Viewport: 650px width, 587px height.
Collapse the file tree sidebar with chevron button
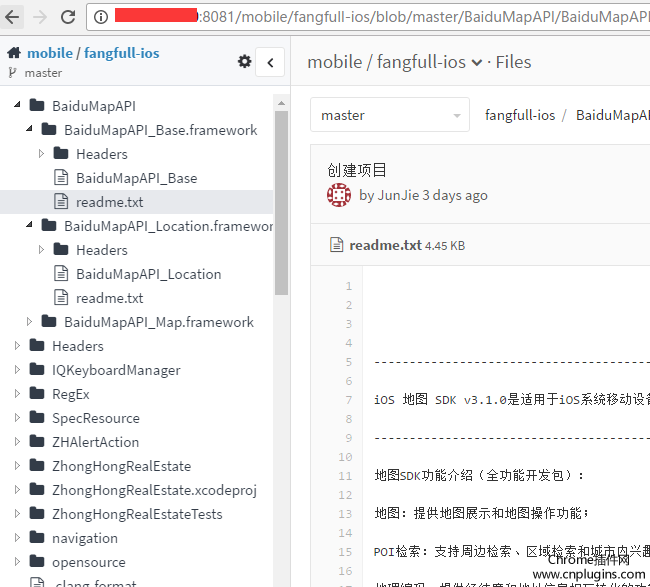click(x=270, y=62)
